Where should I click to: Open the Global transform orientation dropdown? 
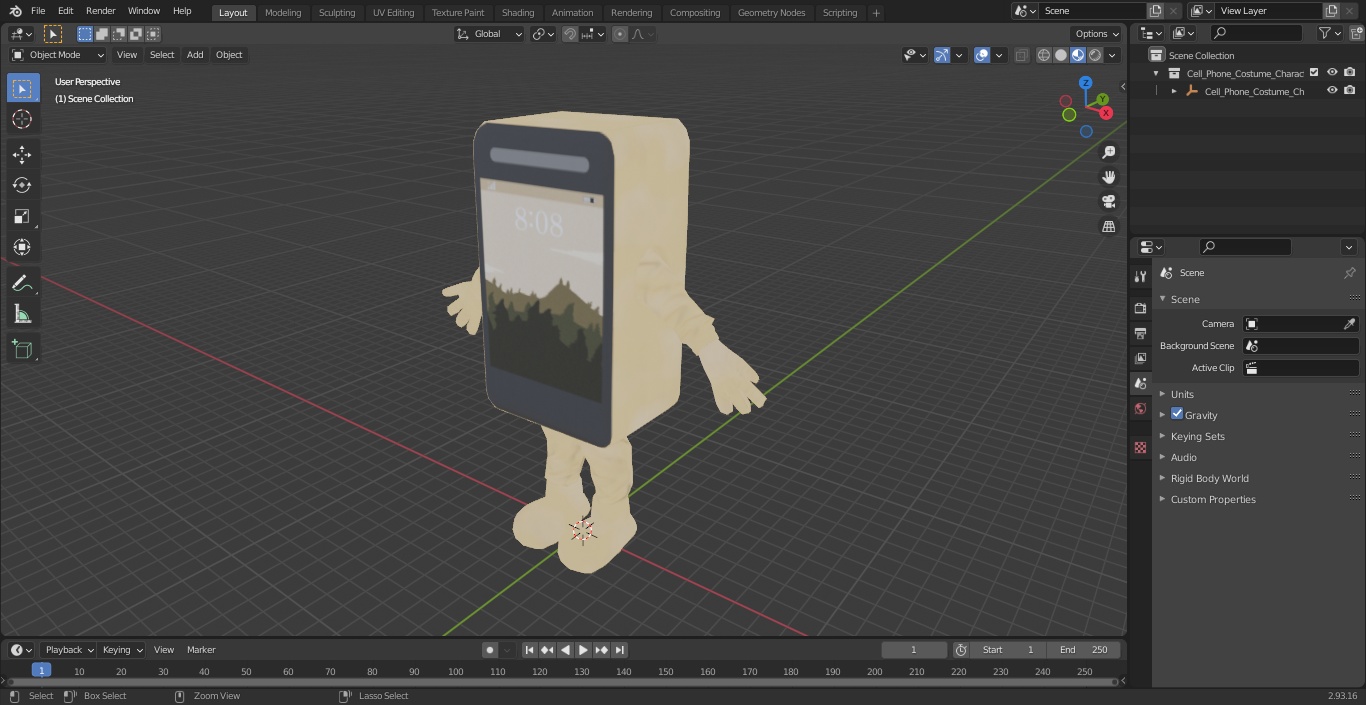490,34
